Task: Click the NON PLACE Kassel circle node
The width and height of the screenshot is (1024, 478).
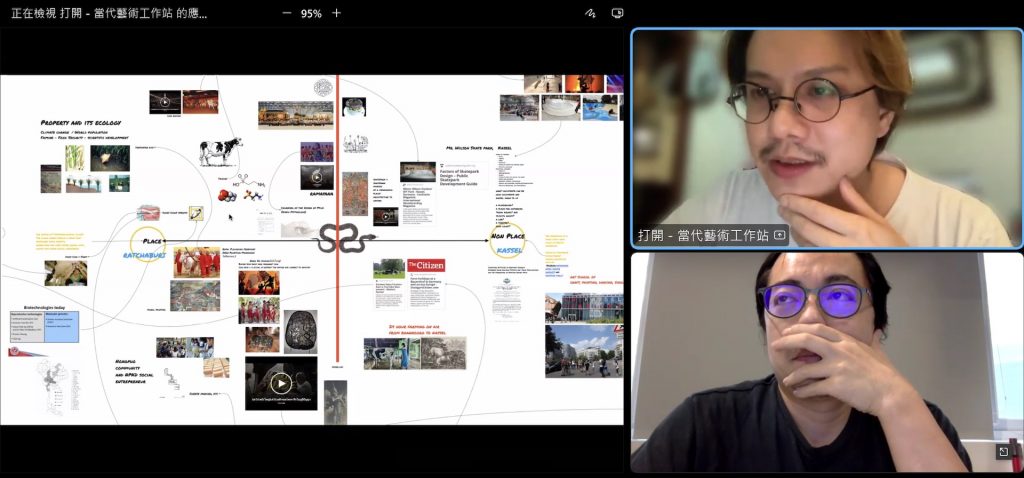Action: tap(507, 241)
